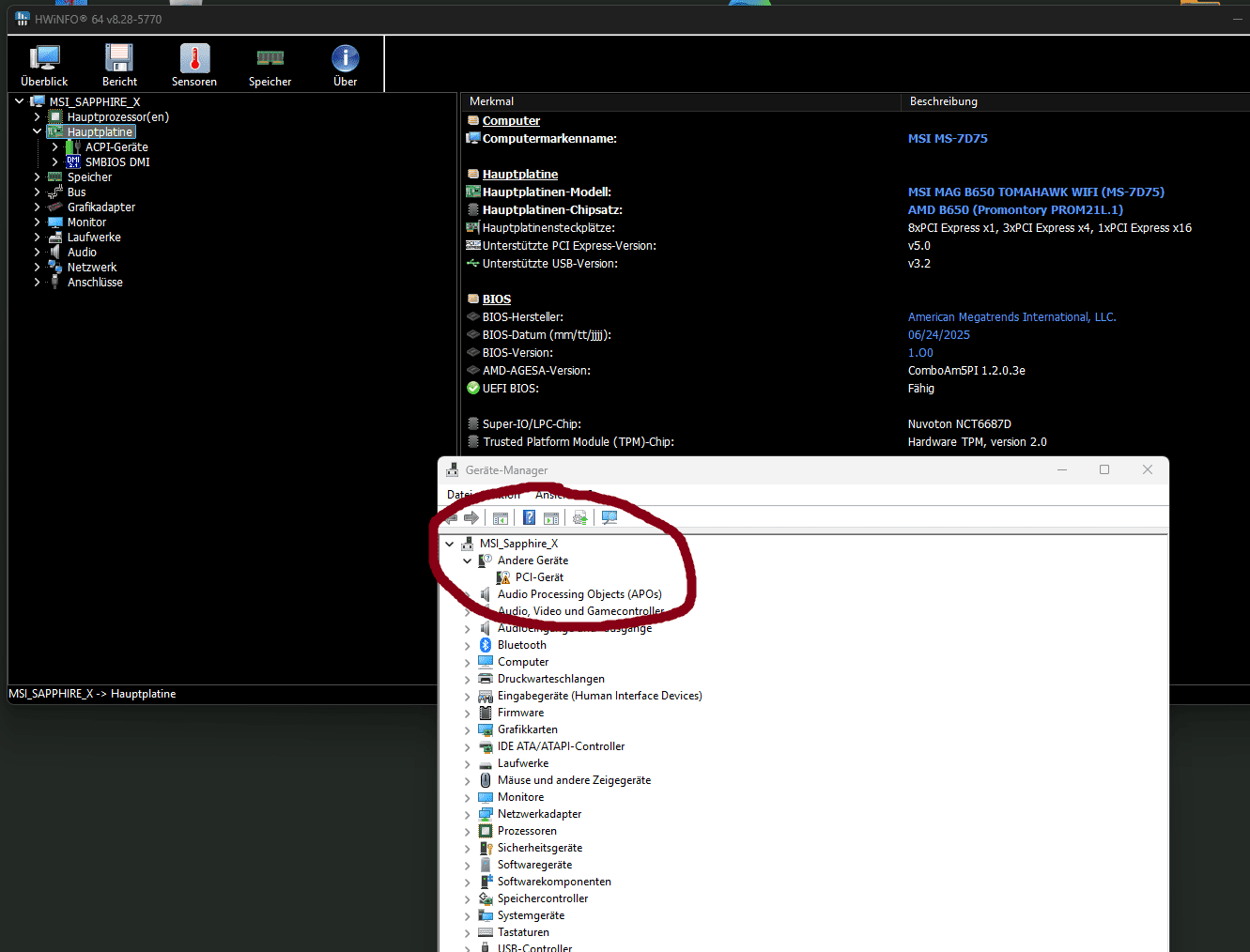The height and width of the screenshot is (952, 1250).
Task: Open the Speicher memory tool in HWiNFO toolbar
Action: 270,66
